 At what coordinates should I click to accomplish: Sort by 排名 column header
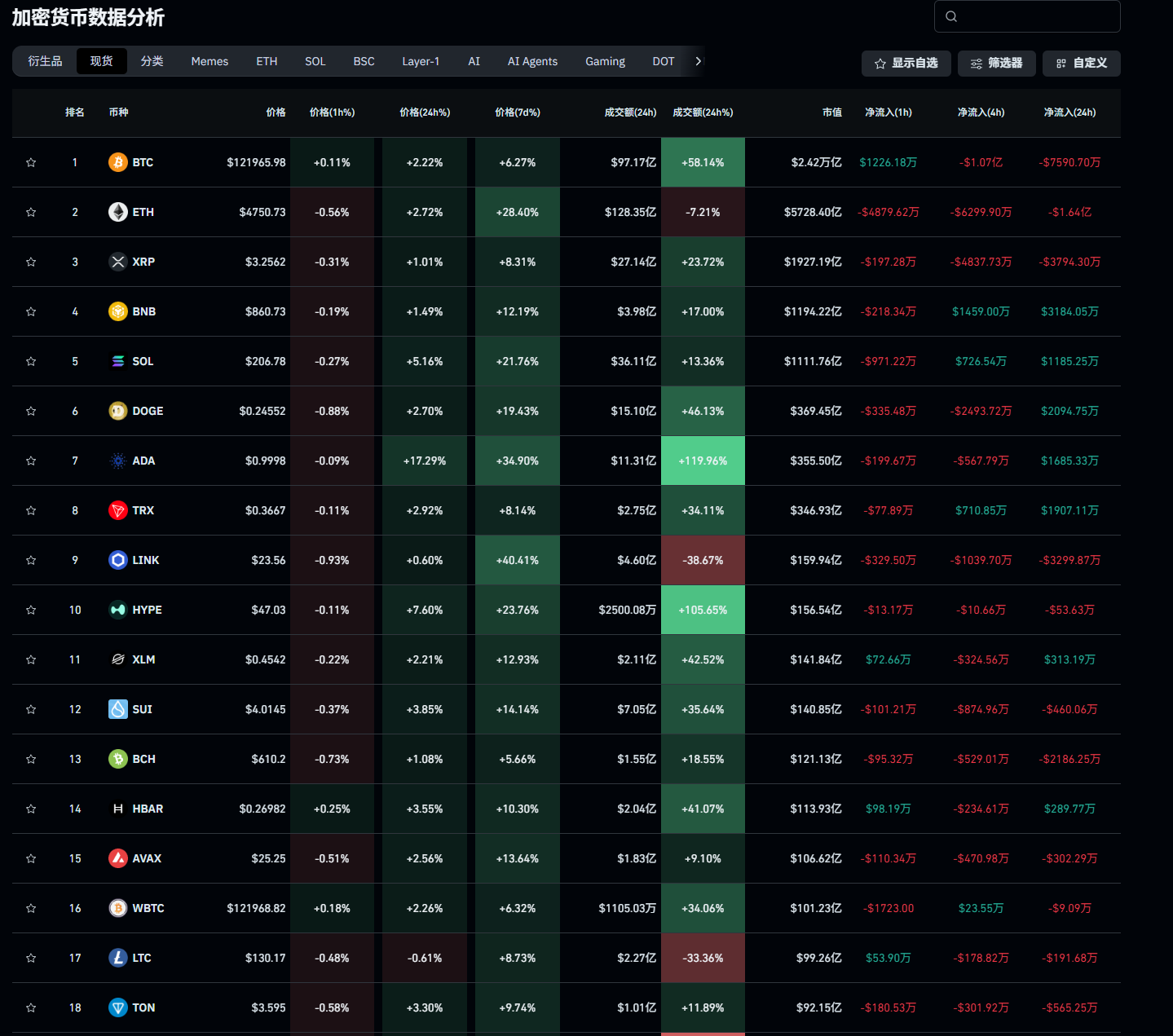[75, 112]
